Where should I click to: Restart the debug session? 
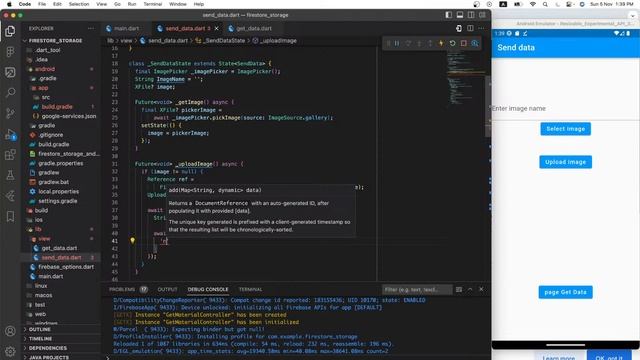pyautogui.click(x=453, y=43)
